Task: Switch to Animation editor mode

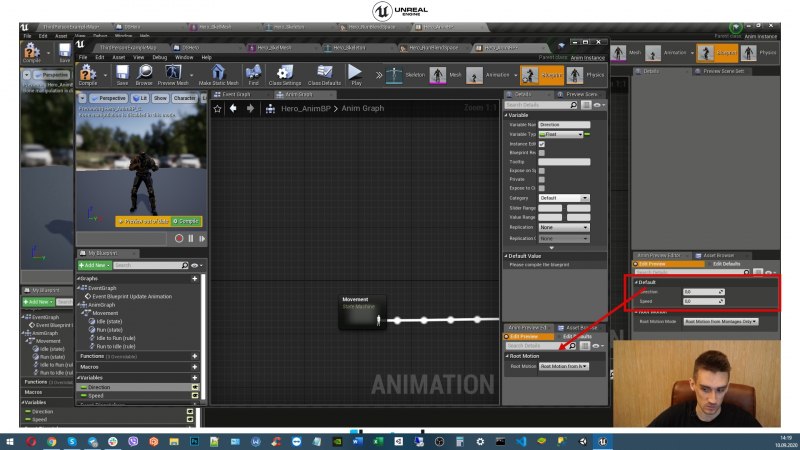Action: [x=489, y=75]
